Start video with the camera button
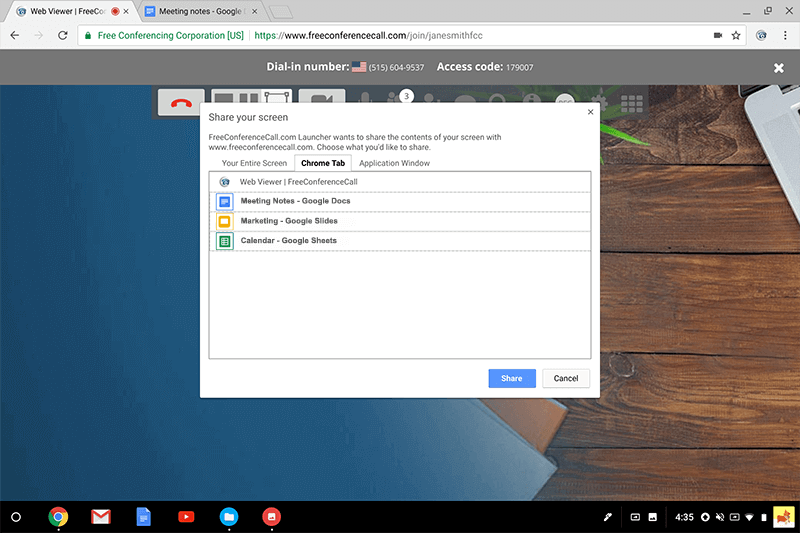Screen dimensions: 800x533 pyautogui.click(x=322, y=98)
